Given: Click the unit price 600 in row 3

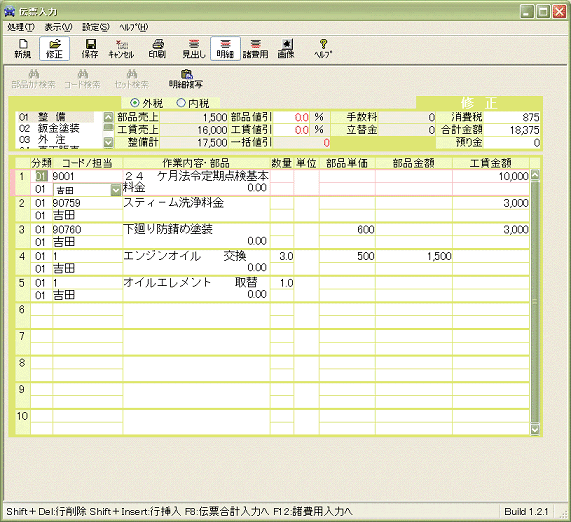Looking at the screenshot, I should point(347,229).
